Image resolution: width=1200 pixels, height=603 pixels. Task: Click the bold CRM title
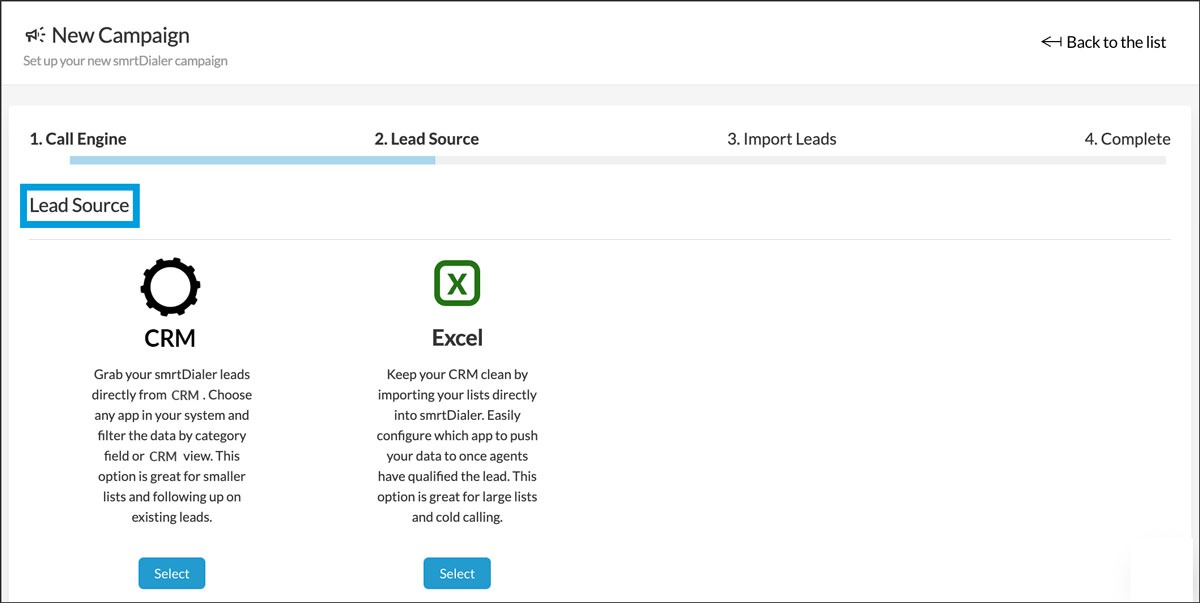(x=170, y=338)
